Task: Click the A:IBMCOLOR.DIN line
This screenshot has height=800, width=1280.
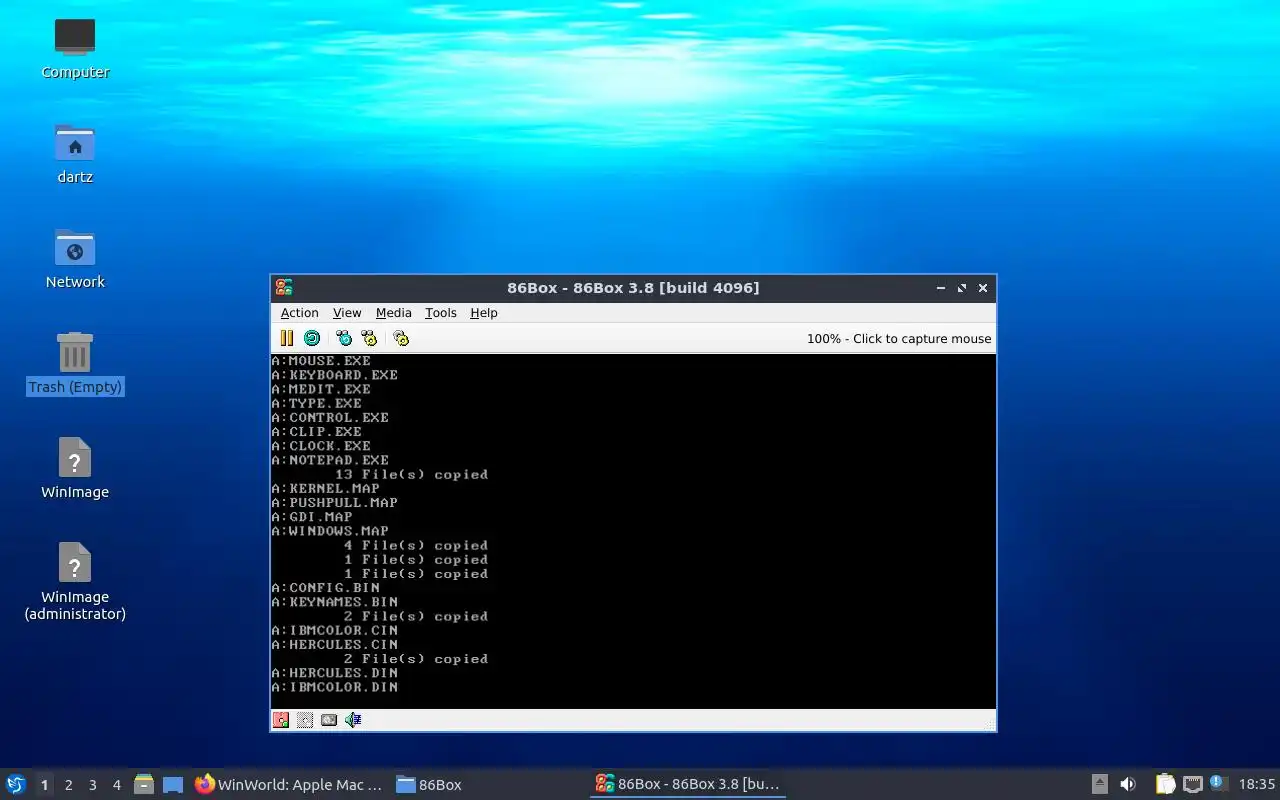Action: 334,687
